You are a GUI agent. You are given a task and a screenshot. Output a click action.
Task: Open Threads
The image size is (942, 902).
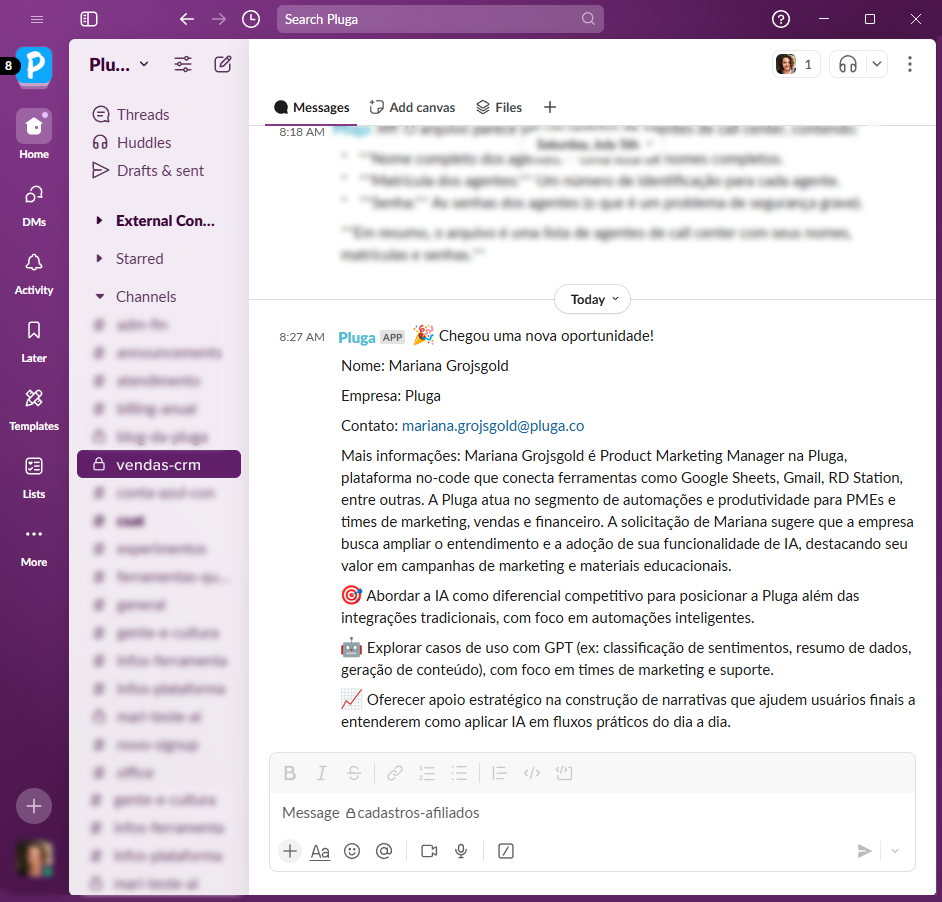tap(131, 114)
